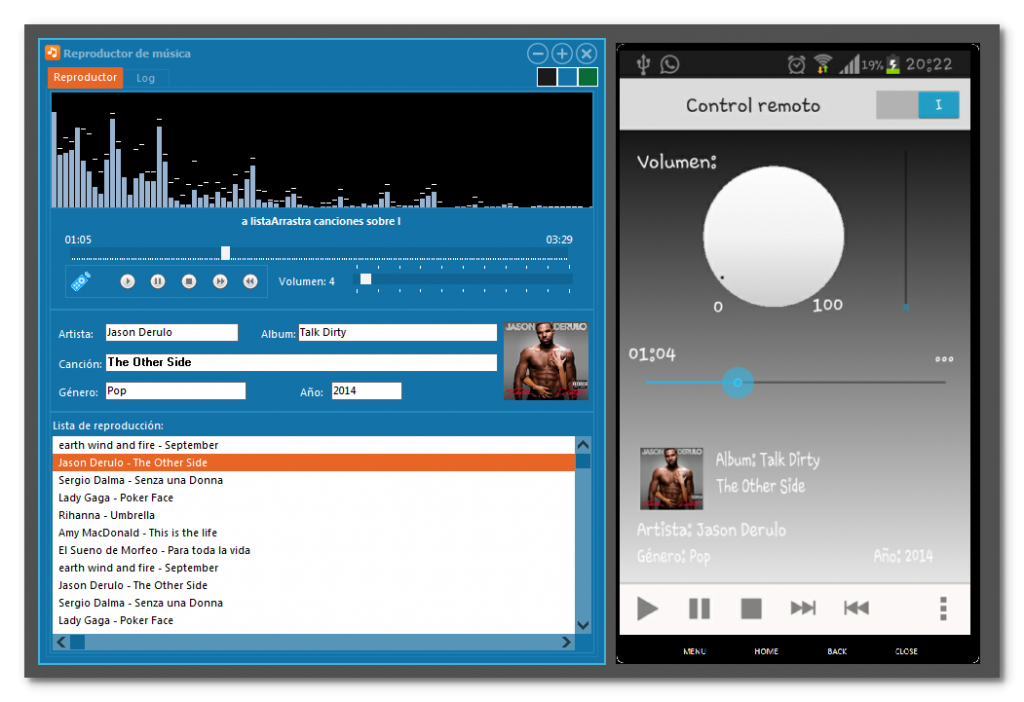Image resolution: width=1024 pixels, height=702 pixels.
Task: Skip to next track in desktop player
Action: pos(220,281)
